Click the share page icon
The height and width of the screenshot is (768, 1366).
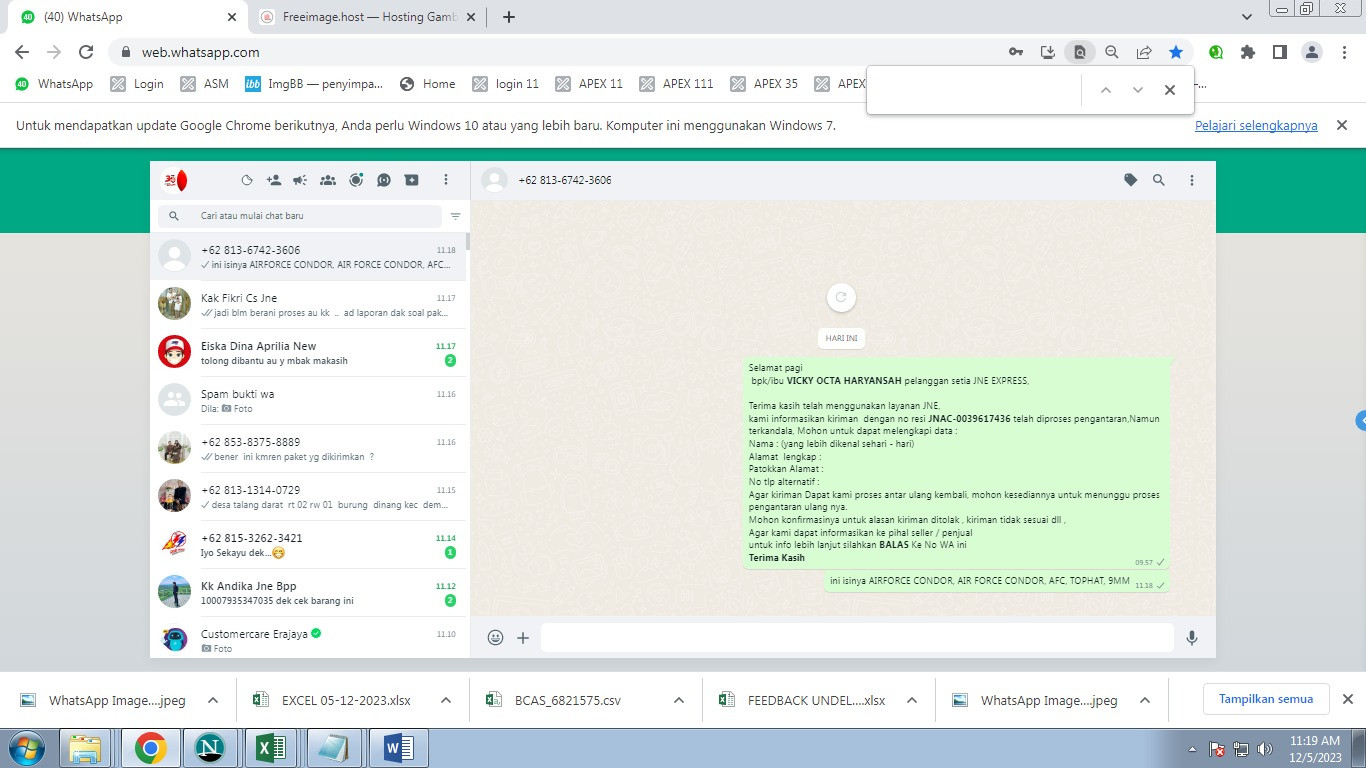click(x=1144, y=52)
